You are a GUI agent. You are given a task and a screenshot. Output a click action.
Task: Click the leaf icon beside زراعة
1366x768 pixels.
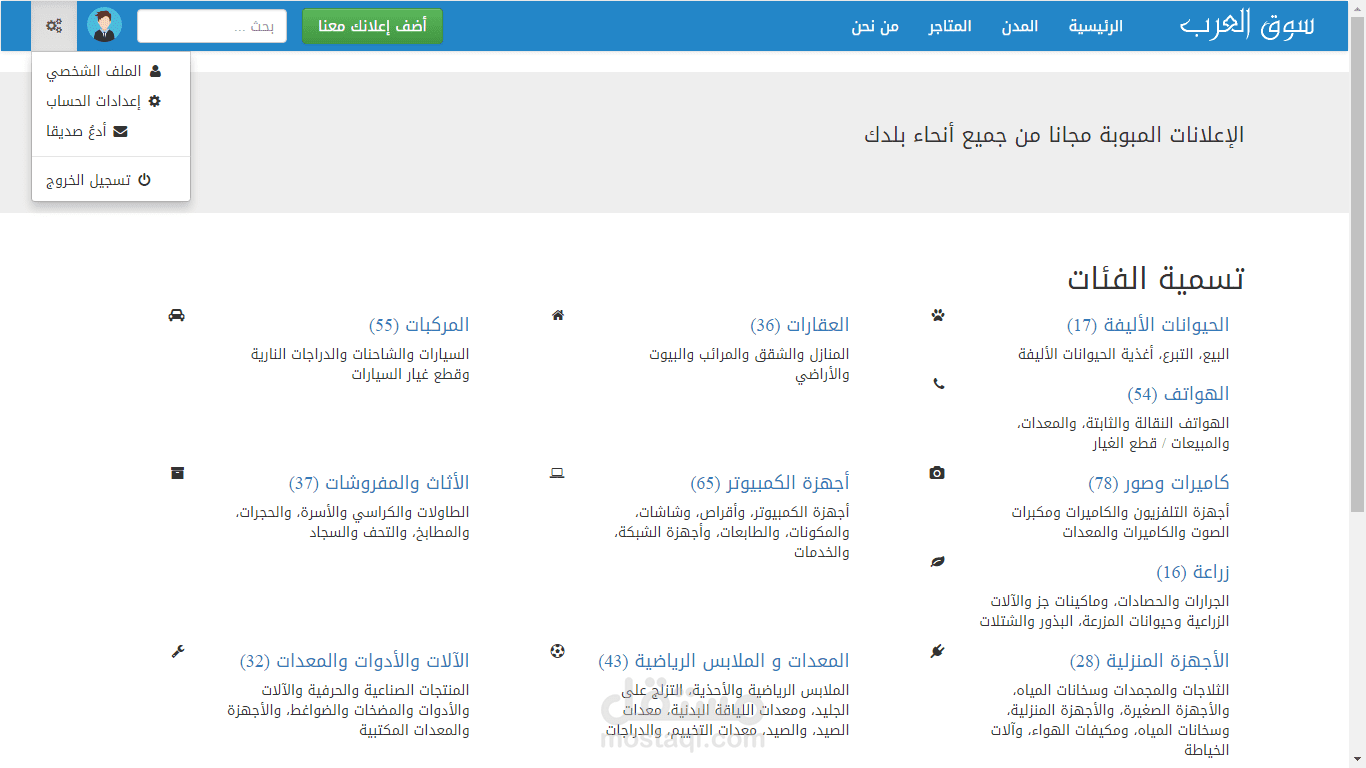[937, 562]
